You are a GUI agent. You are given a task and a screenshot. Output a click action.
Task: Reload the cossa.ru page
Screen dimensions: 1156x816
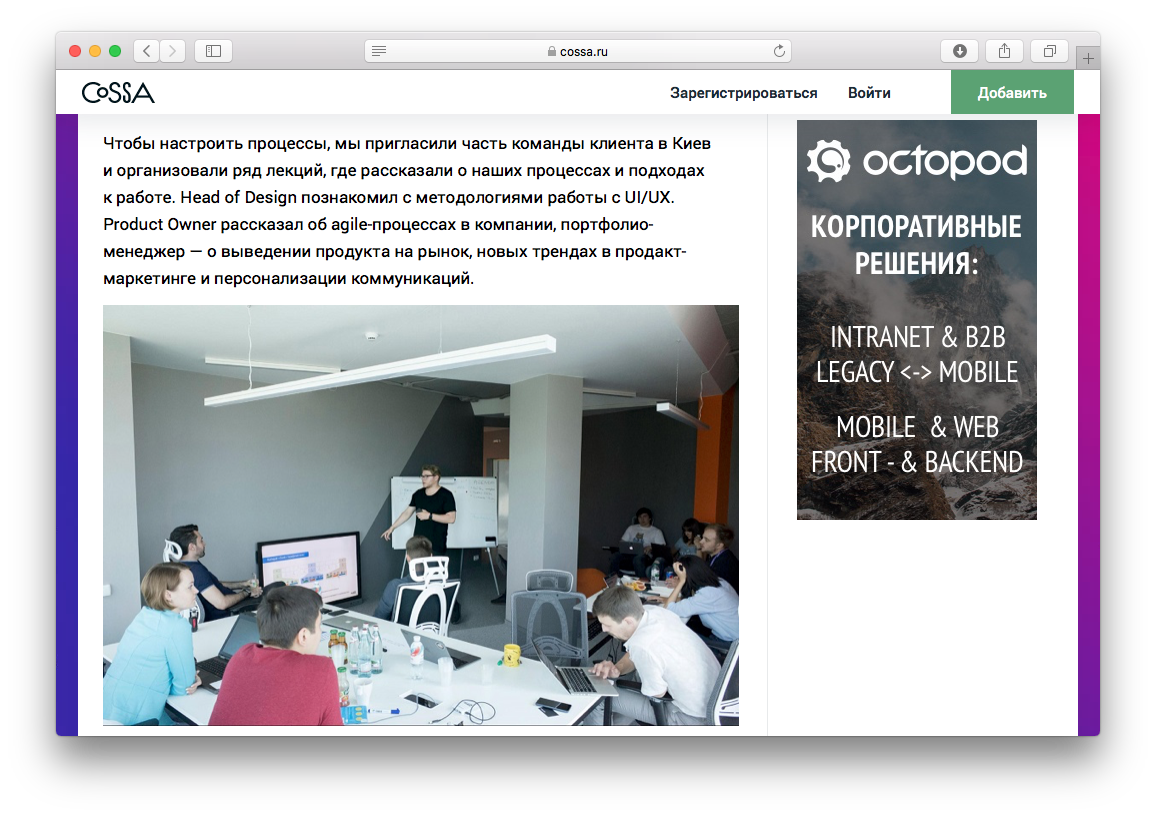coord(779,51)
